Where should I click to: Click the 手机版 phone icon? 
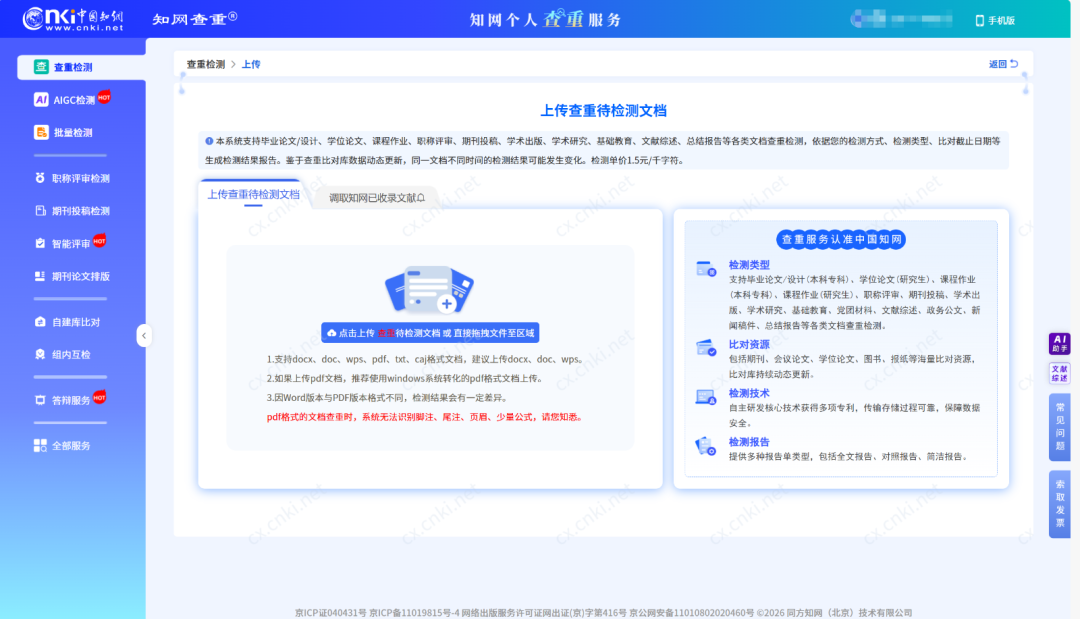point(979,21)
